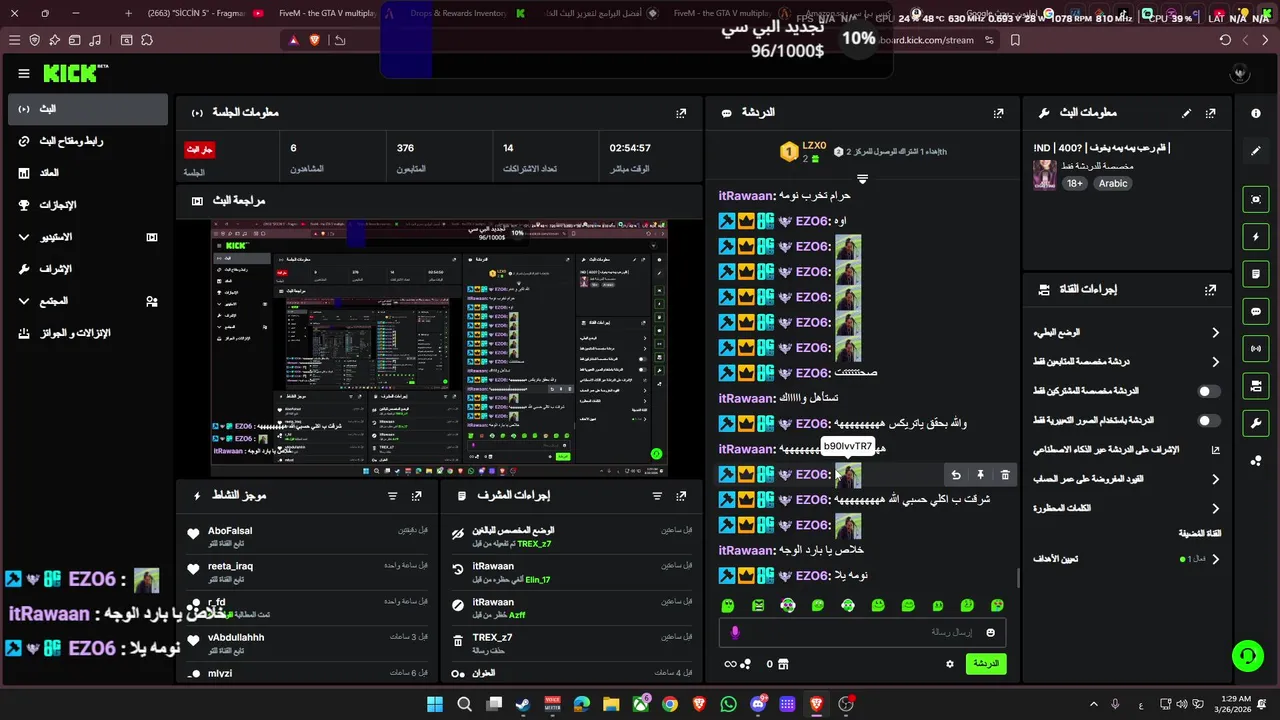Open رابط ومفتاح البث in sidebar
This screenshot has width=1280, height=720.
tap(88, 141)
